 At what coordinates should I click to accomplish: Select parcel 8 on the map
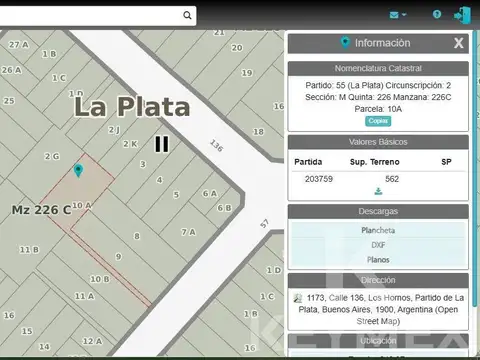[137, 236]
